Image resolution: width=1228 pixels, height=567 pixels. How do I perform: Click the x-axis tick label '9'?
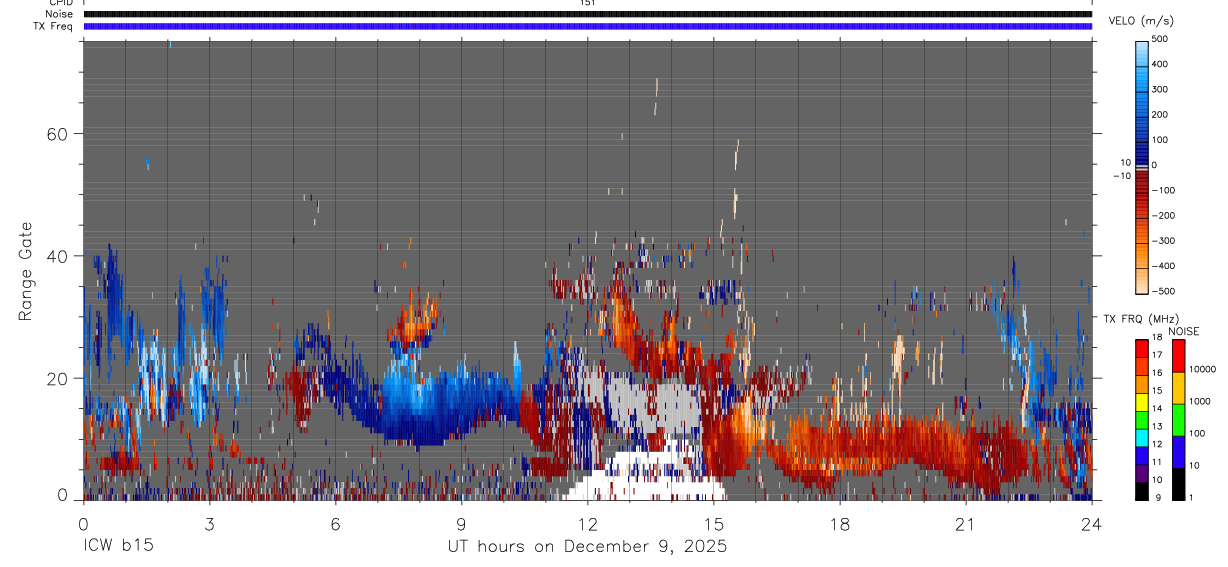point(461,524)
